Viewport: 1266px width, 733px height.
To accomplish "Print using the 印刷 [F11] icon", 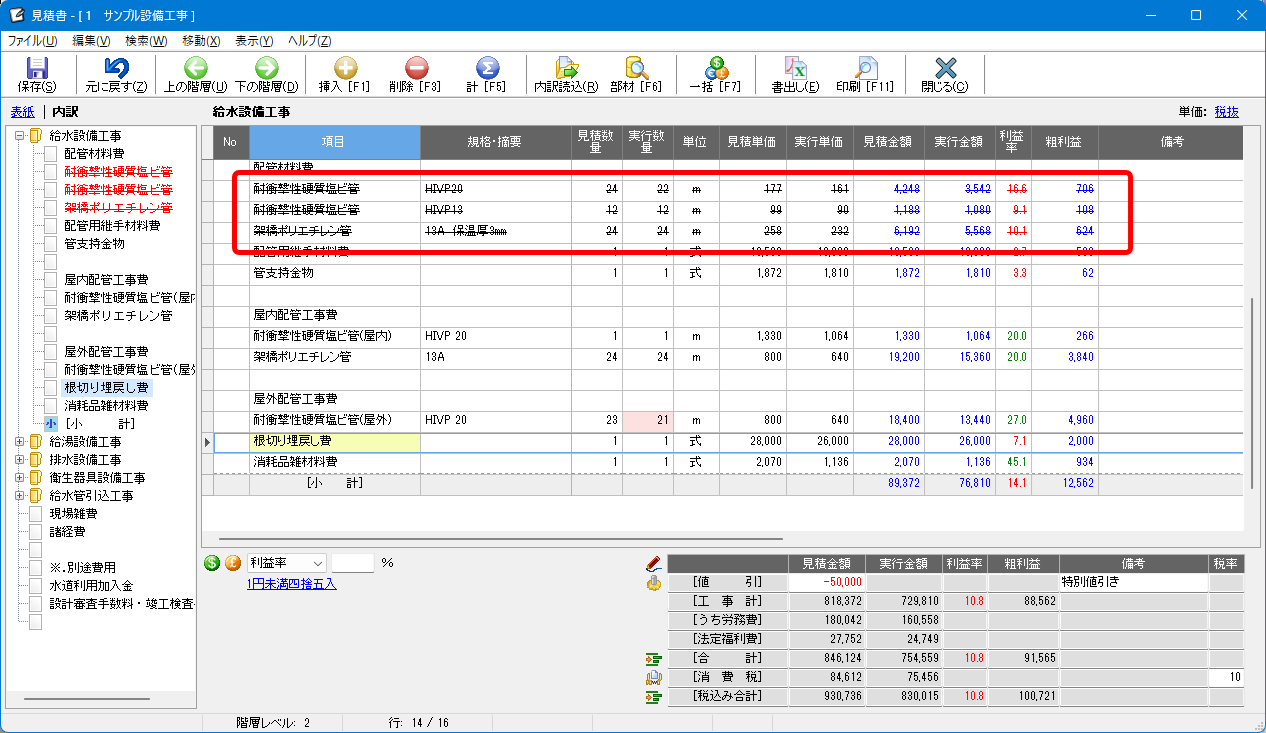I will [x=866, y=67].
